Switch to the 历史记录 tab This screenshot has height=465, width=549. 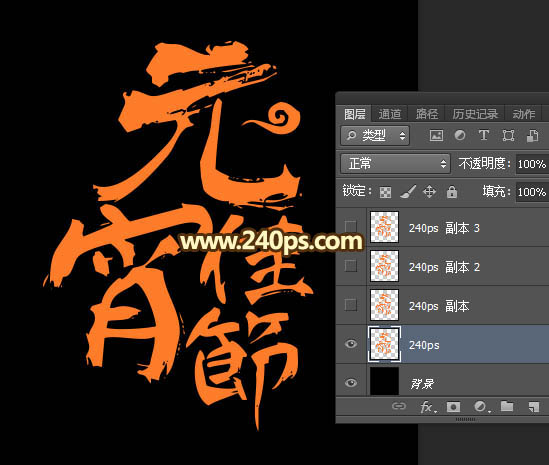pos(475,114)
